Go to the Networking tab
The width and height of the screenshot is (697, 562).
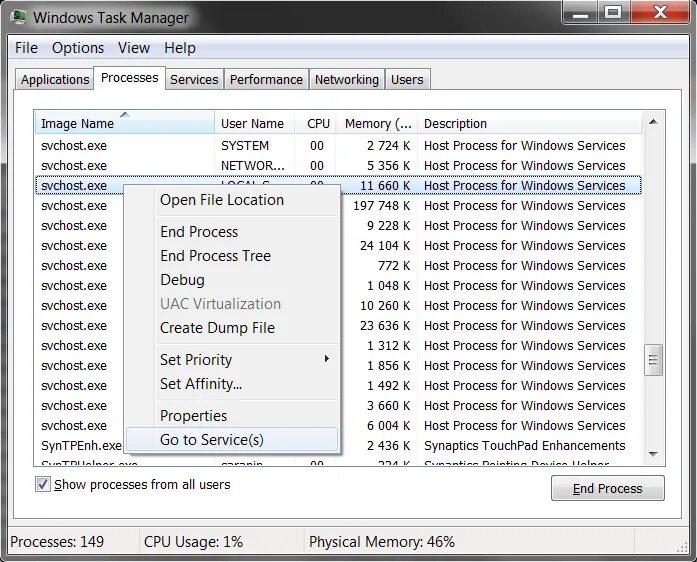347,80
